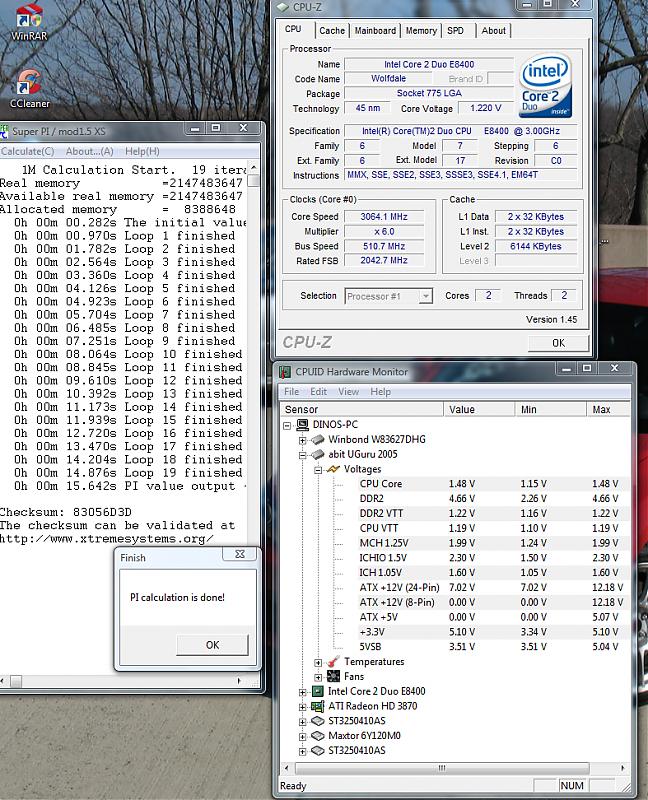Image resolution: width=648 pixels, height=800 pixels.
Task: Switch to the Cache tab in CPU-Z
Action: click(x=332, y=31)
